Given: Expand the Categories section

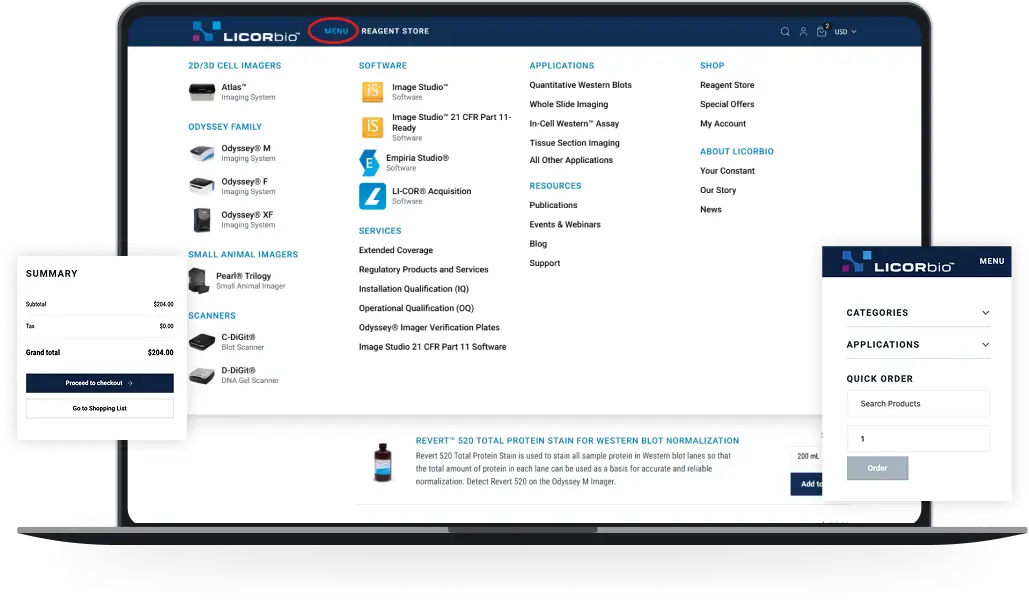Looking at the screenshot, I should (918, 313).
